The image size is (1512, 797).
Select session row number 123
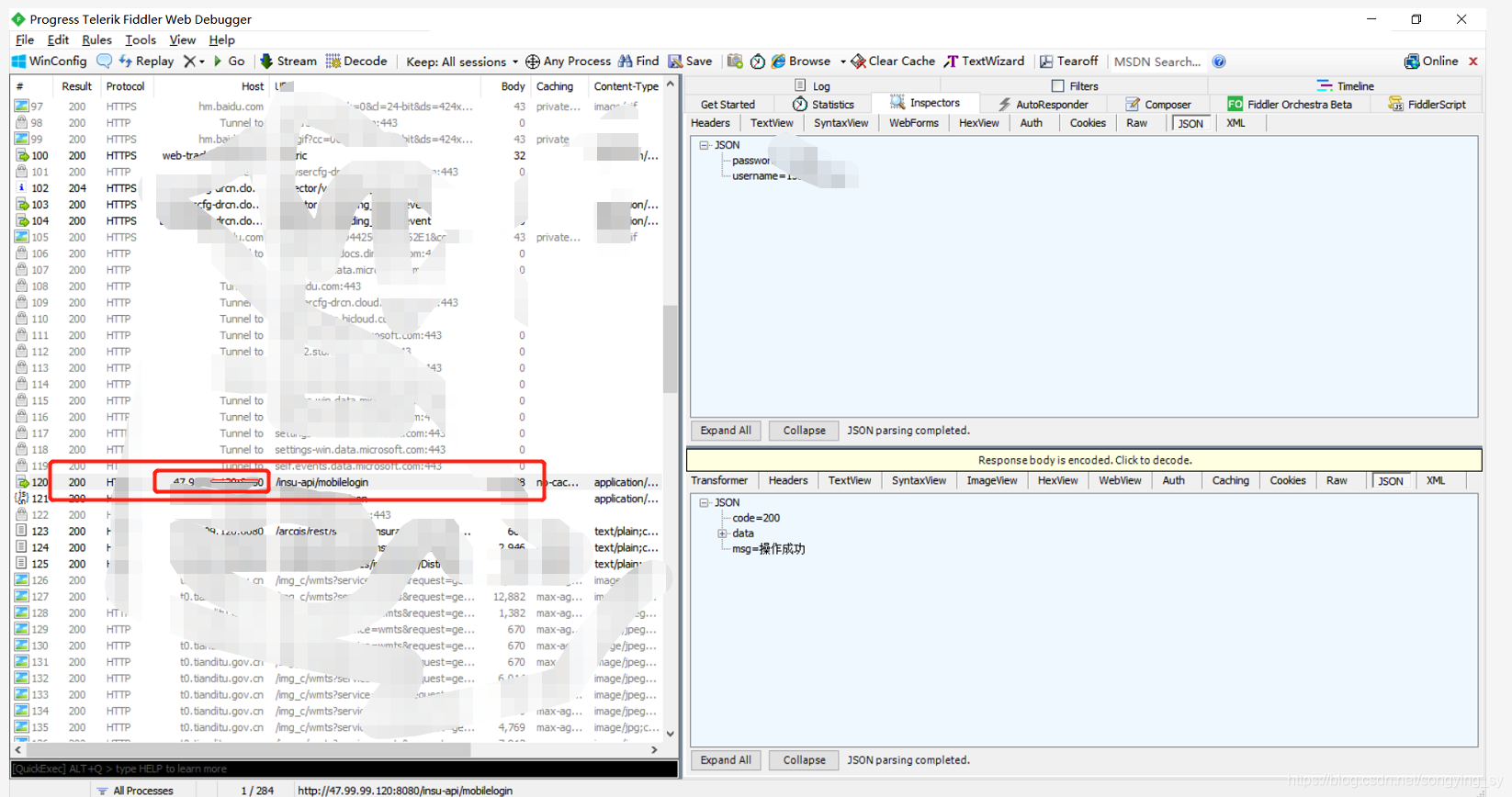pos(336,532)
